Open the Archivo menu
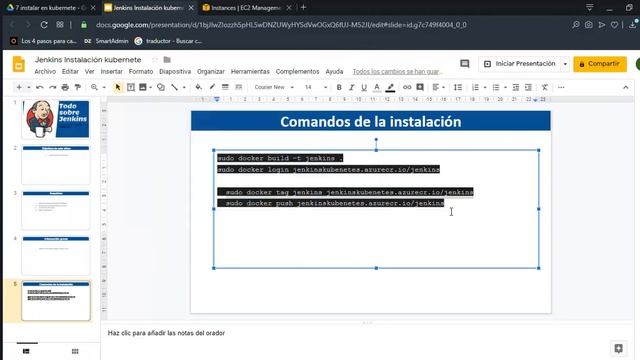The height and width of the screenshot is (360, 640). pyautogui.click(x=45, y=71)
